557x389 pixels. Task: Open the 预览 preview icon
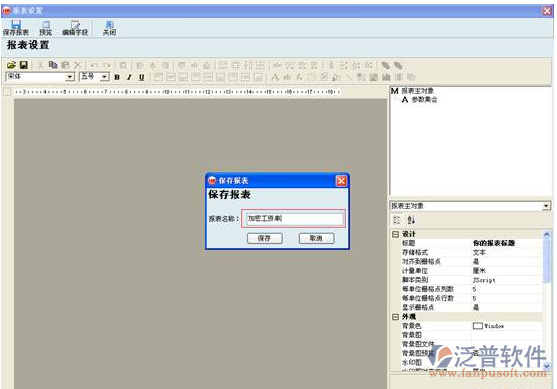45,28
